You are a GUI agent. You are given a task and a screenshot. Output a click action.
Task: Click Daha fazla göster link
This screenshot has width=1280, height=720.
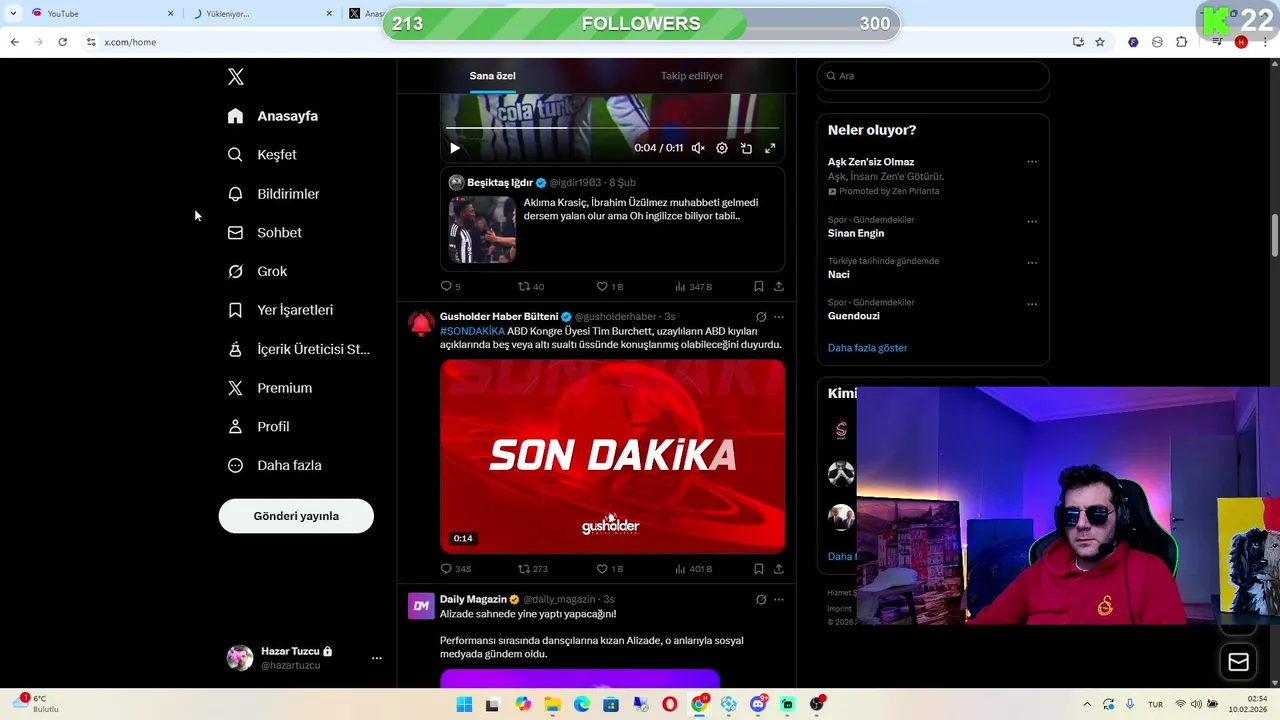(x=868, y=348)
